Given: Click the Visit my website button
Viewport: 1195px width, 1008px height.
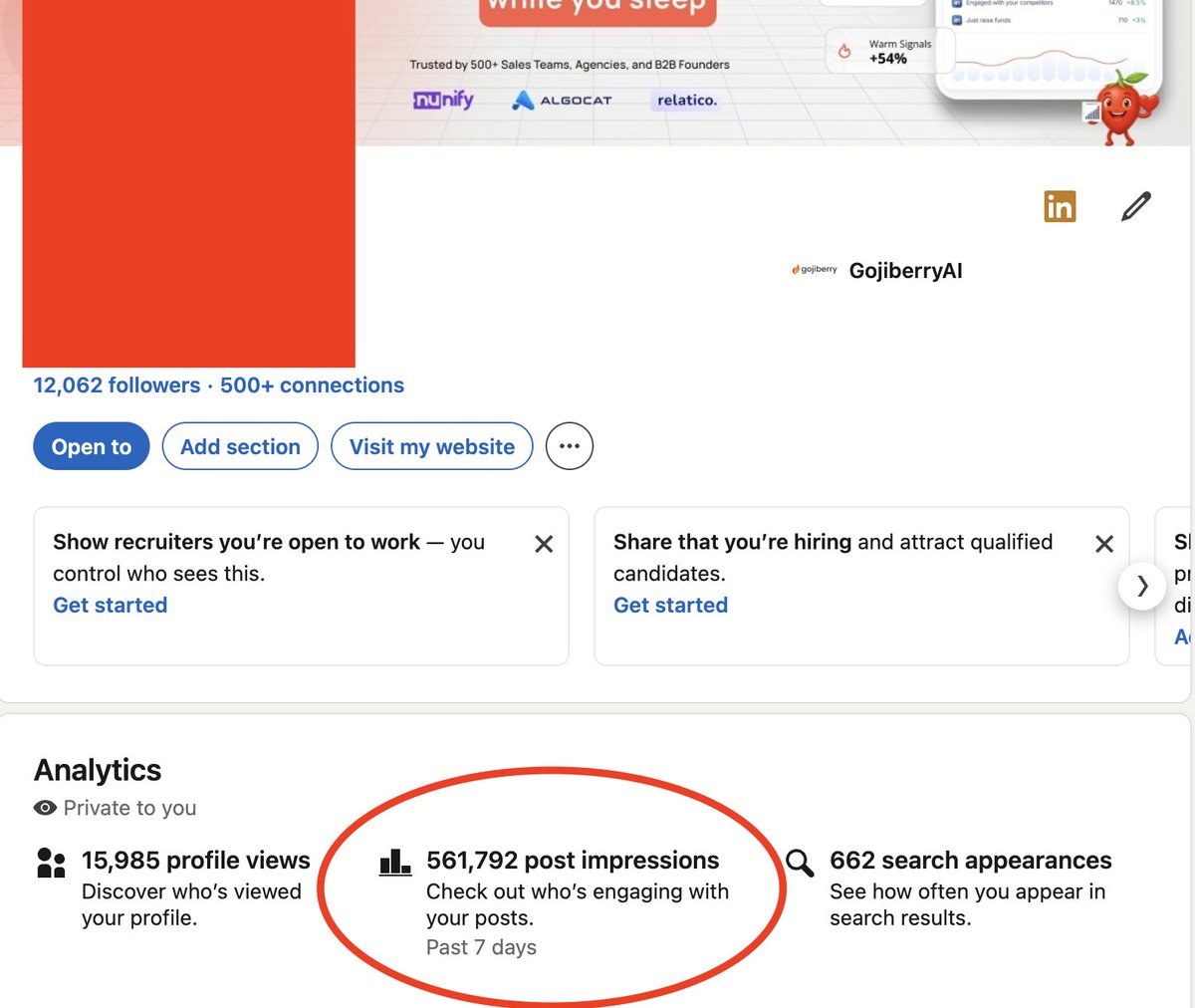Looking at the screenshot, I should 432,446.
